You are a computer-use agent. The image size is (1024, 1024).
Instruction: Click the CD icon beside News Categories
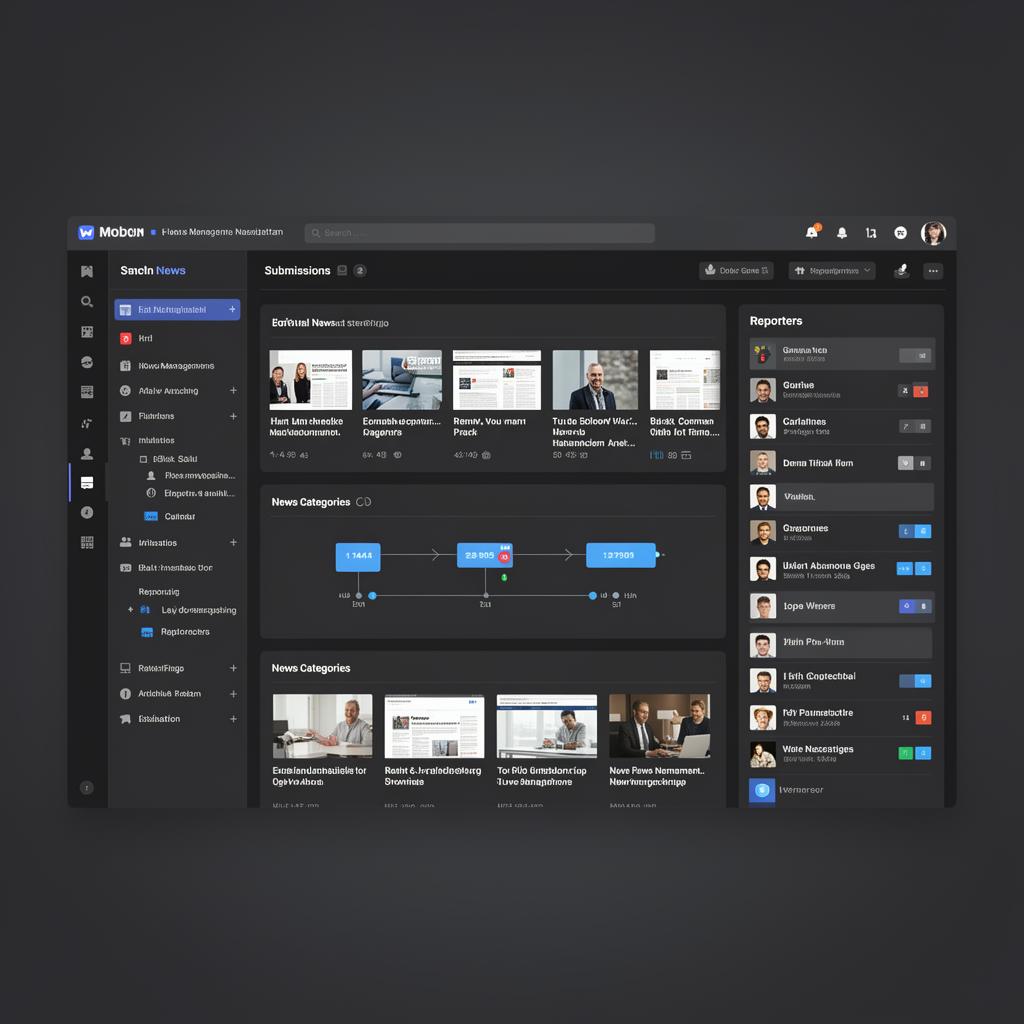coord(364,502)
